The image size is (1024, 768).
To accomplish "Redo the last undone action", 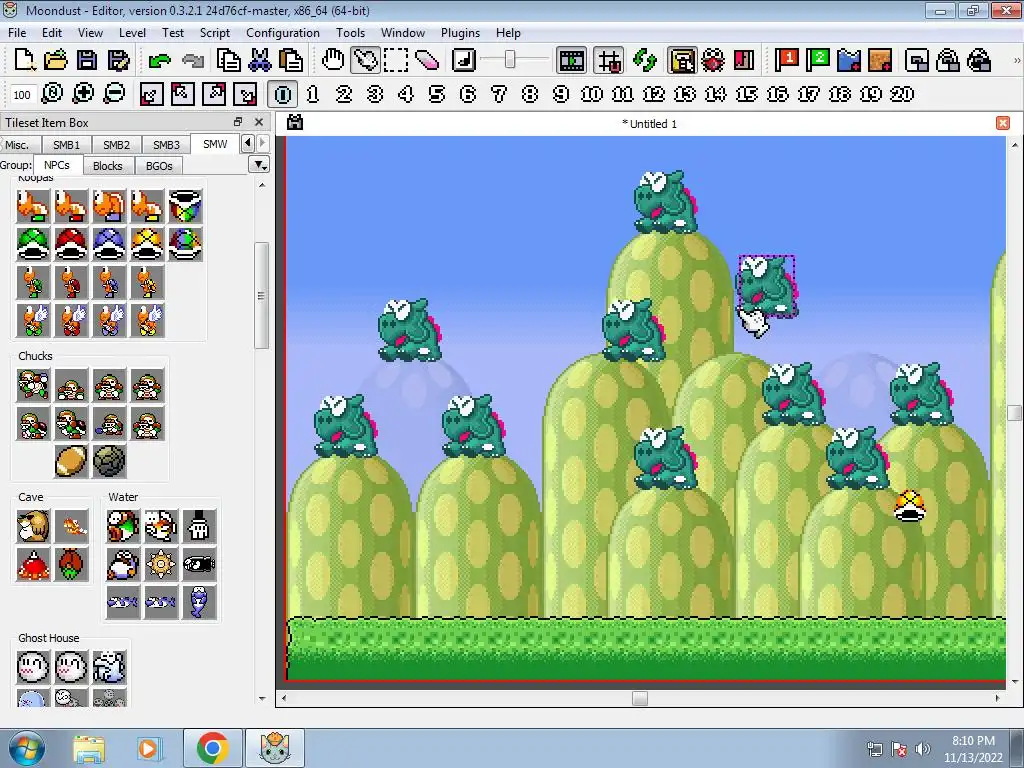I will pyautogui.click(x=192, y=61).
